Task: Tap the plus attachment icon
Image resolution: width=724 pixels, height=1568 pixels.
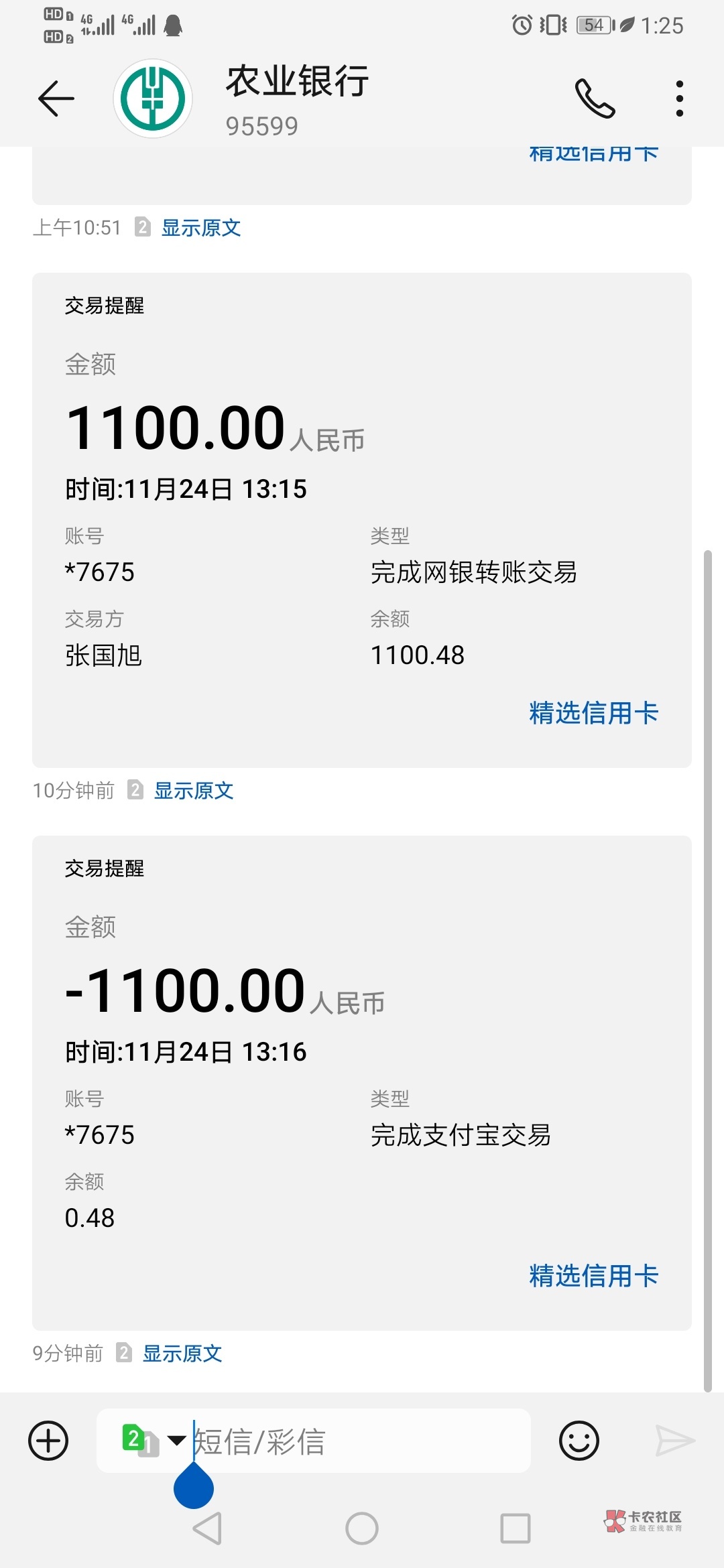Action: pyautogui.click(x=48, y=1440)
